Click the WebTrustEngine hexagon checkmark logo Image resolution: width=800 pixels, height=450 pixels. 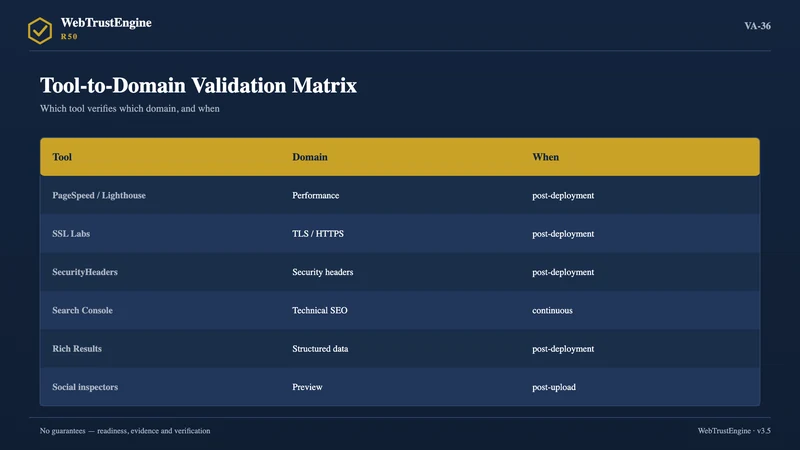pos(40,31)
